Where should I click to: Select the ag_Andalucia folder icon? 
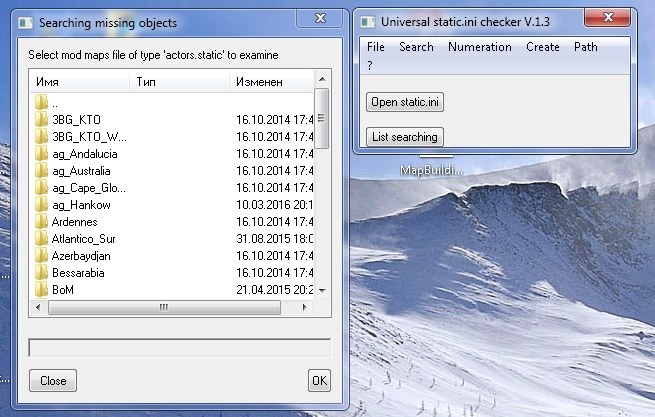click(41, 154)
